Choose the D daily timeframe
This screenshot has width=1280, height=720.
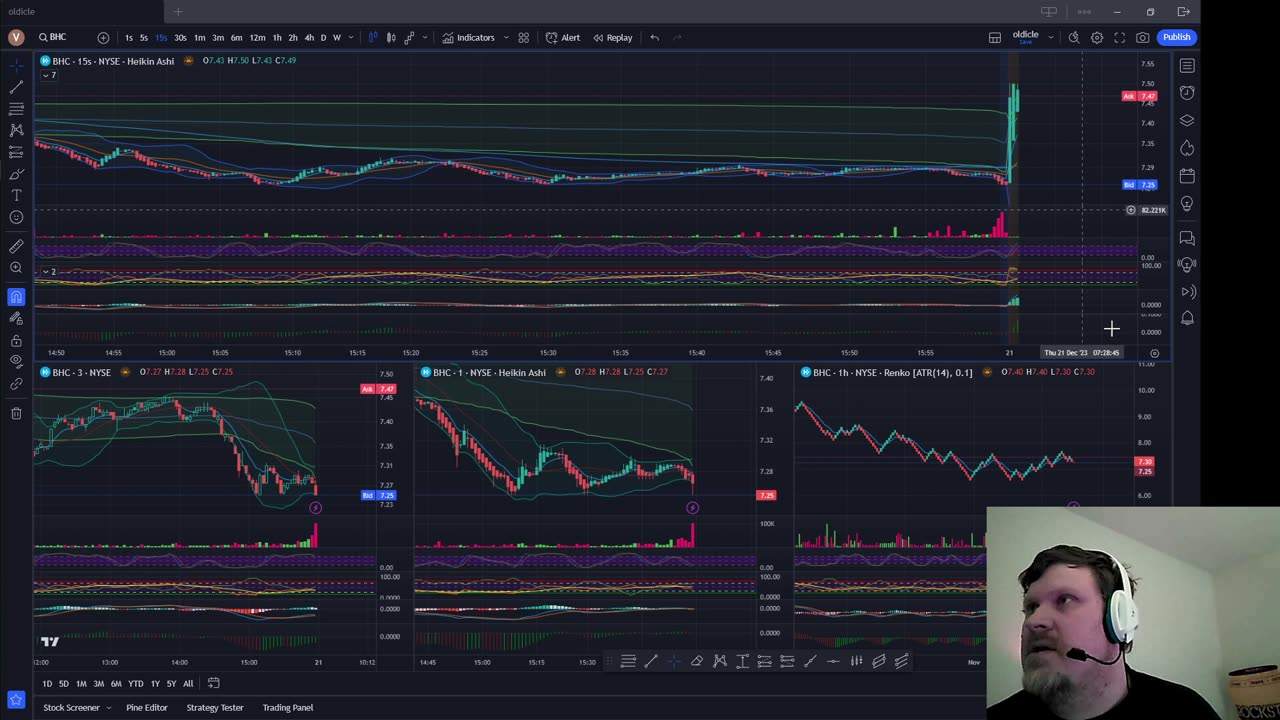pos(323,38)
